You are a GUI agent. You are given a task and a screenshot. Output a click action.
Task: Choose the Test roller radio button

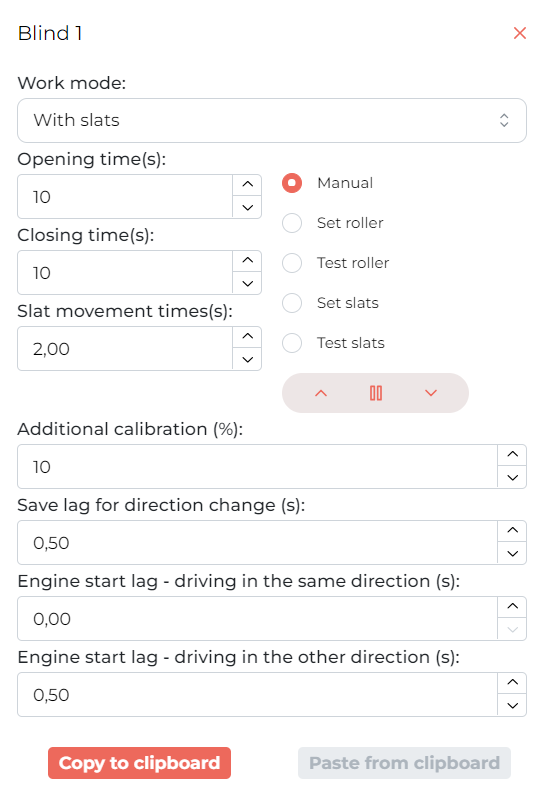coord(292,263)
